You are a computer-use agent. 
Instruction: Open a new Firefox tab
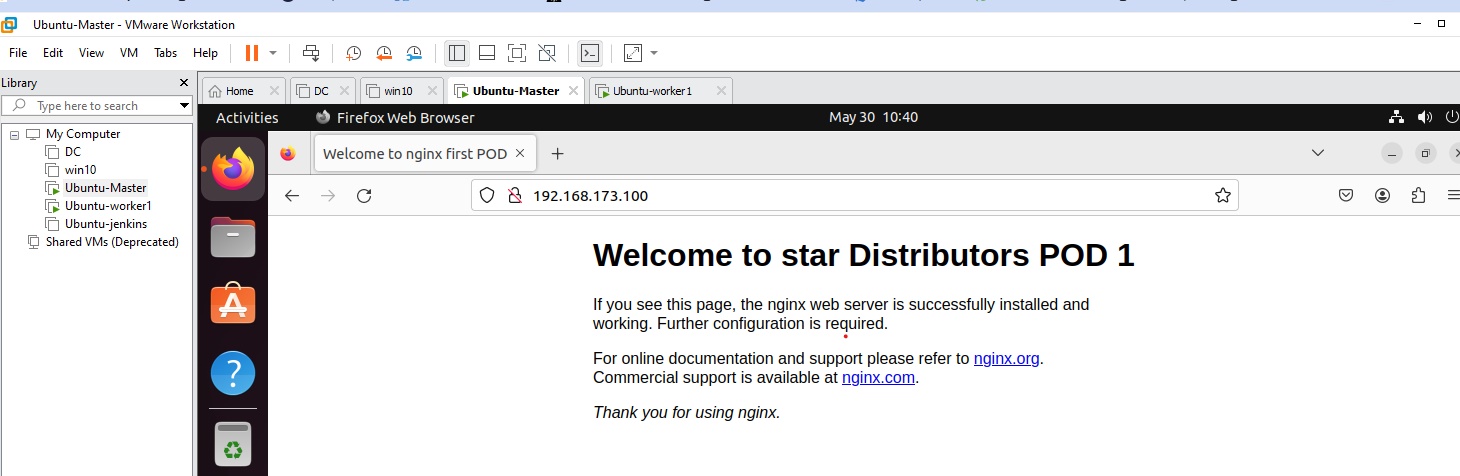tap(558, 153)
